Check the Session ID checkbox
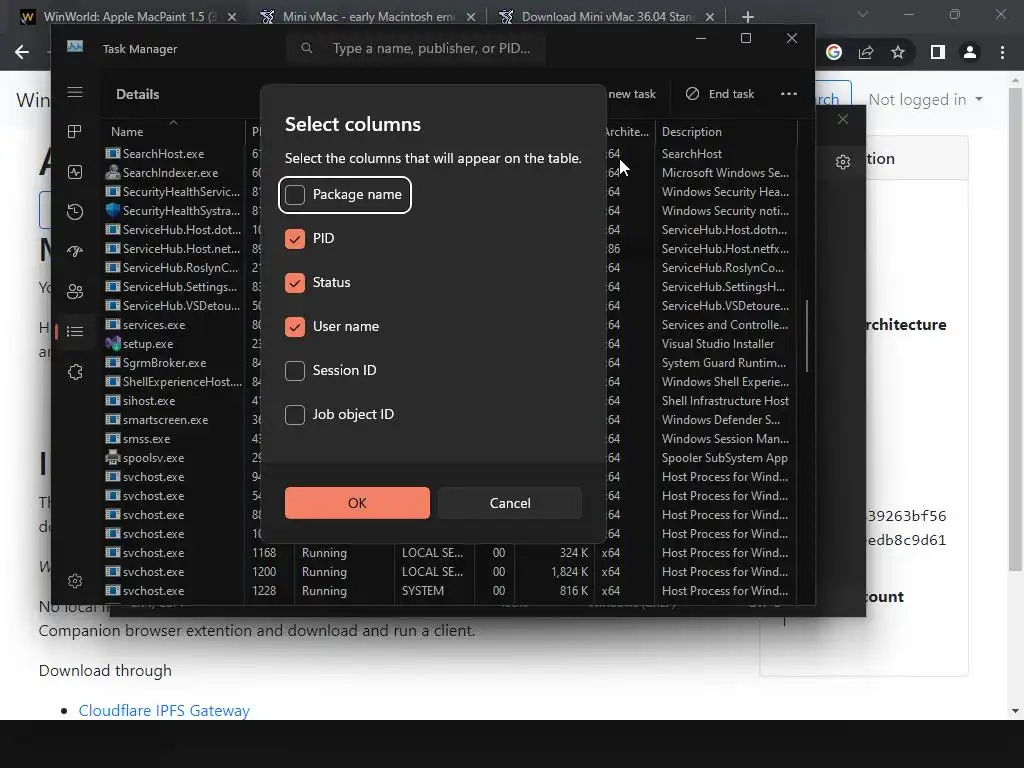The width and height of the screenshot is (1024, 768). tap(295, 370)
